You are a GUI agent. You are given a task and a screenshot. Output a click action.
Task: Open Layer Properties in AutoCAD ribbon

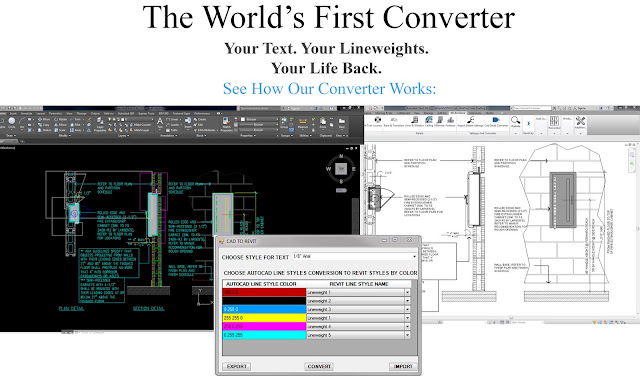(x=100, y=124)
